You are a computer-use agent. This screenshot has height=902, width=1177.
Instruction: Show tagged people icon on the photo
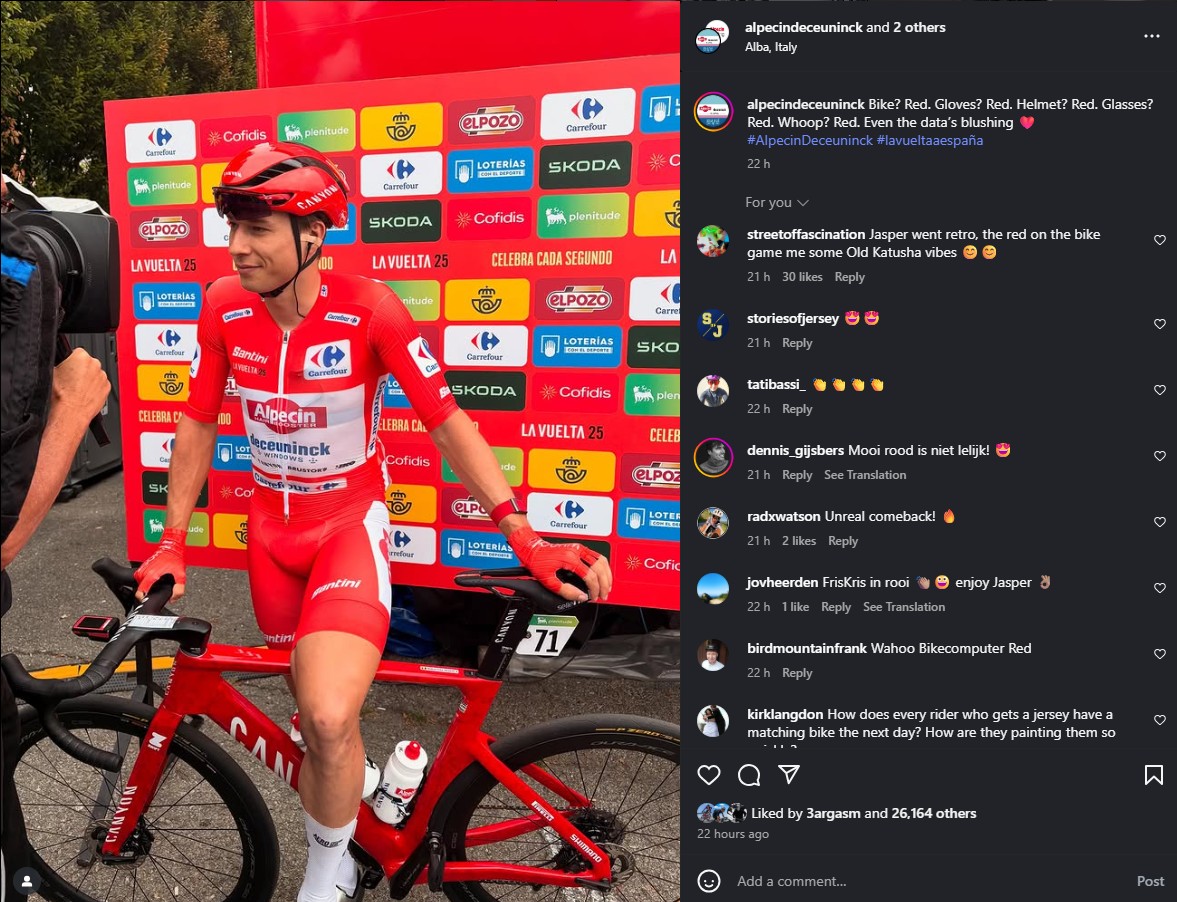pyautogui.click(x=27, y=880)
